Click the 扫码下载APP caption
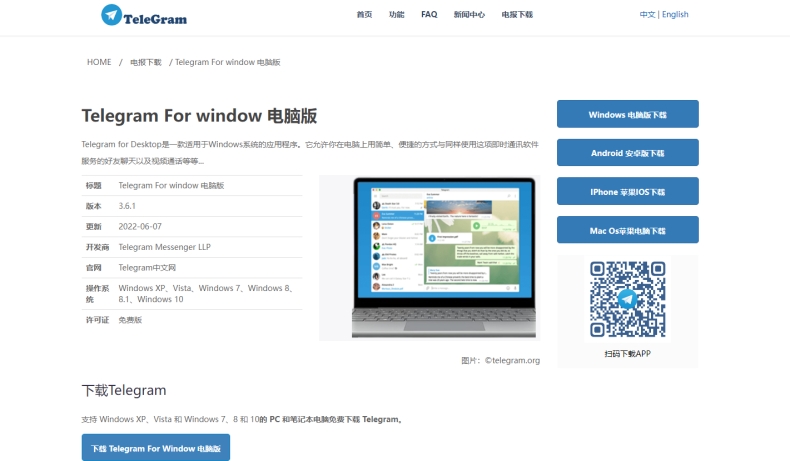The height and width of the screenshot is (461, 790). (x=627, y=354)
